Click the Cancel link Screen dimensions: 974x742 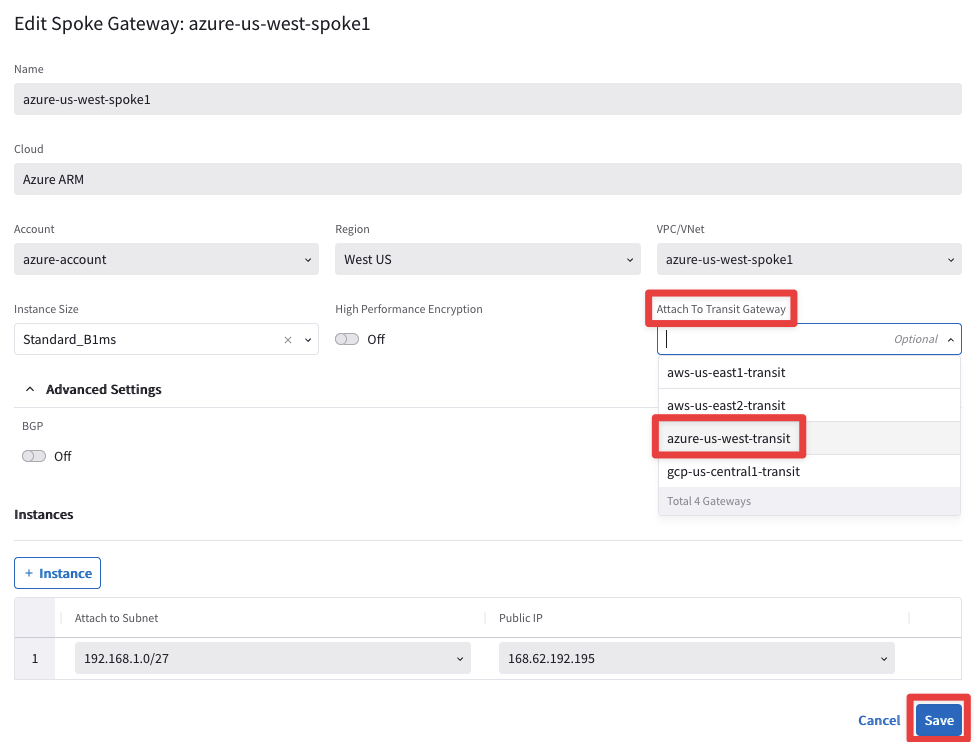pyautogui.click(x=879, y=720)
